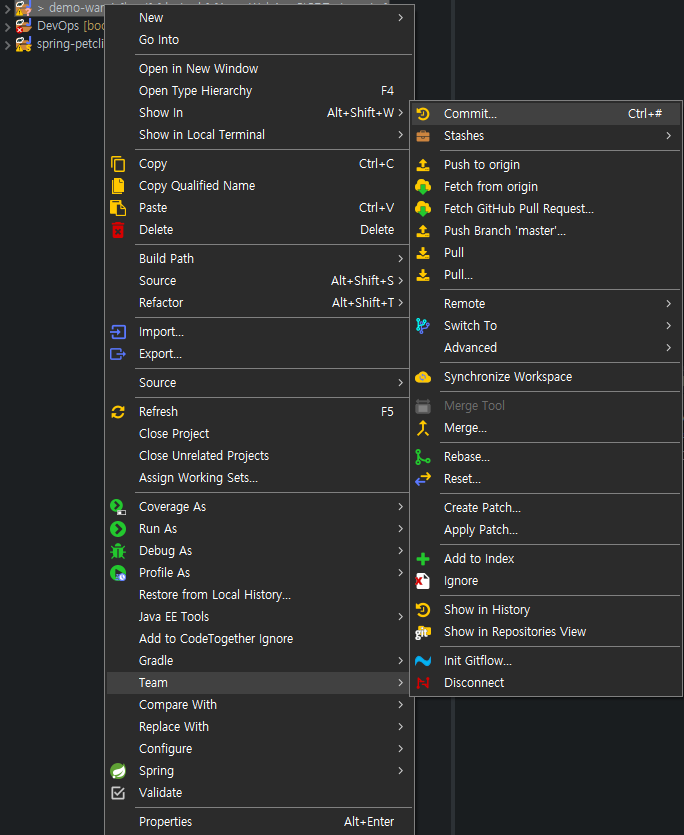Click the Run As green play icon
Image resolution: width=684 pixels, height=835 pixels.
pyautogui.click(x=118, y=529)
